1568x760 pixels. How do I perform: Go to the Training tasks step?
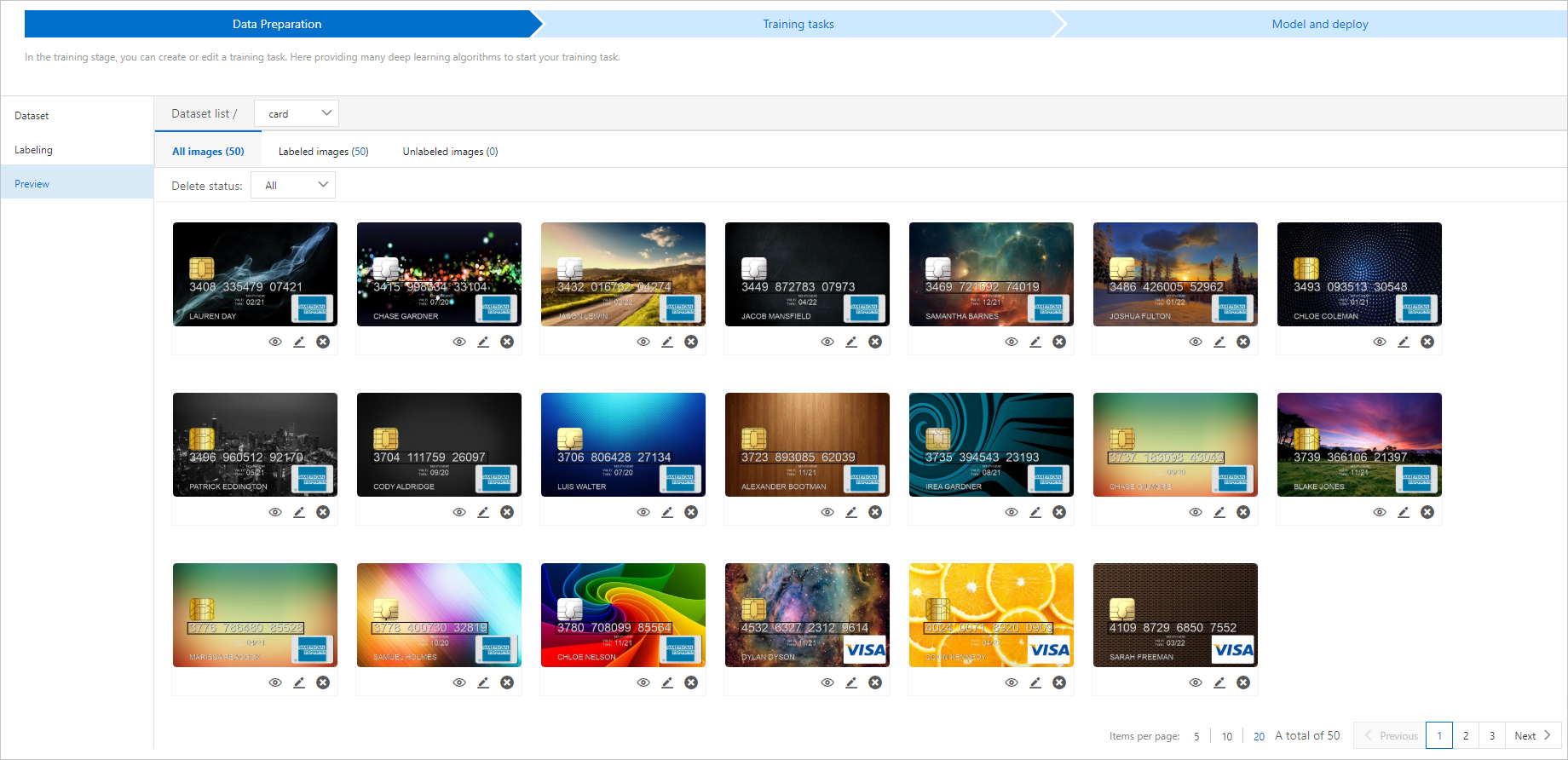(798, 24)
